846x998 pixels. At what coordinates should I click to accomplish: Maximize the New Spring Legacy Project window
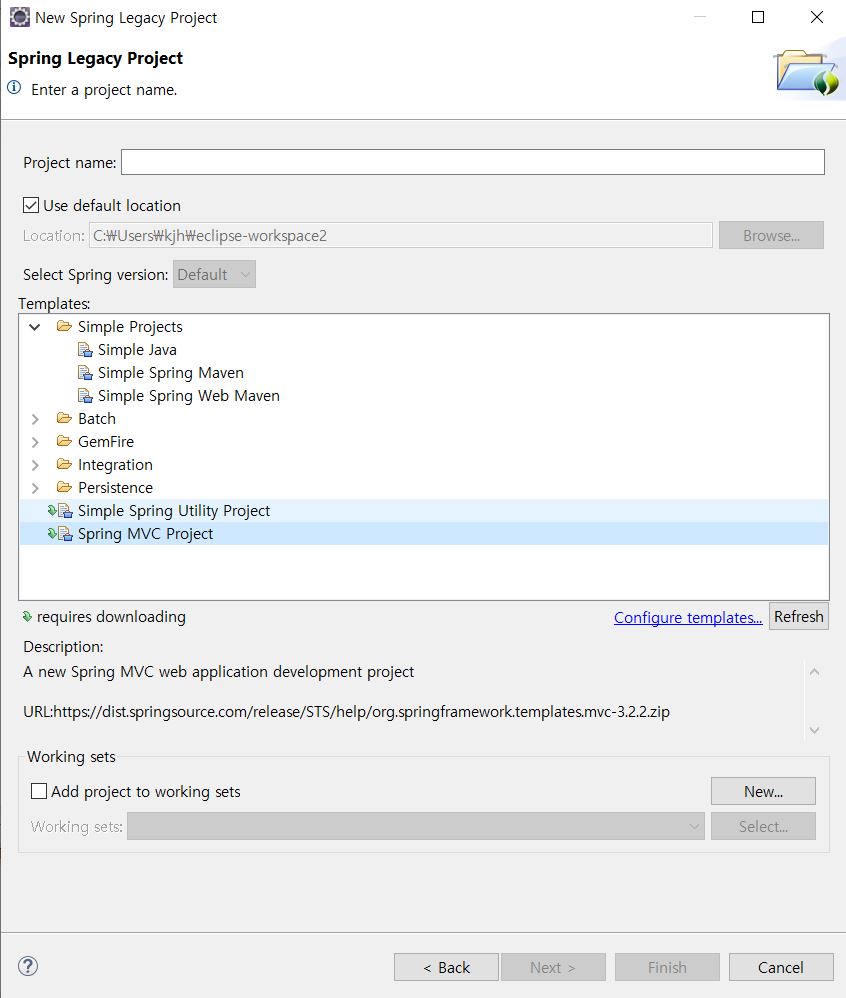point(758,17)
